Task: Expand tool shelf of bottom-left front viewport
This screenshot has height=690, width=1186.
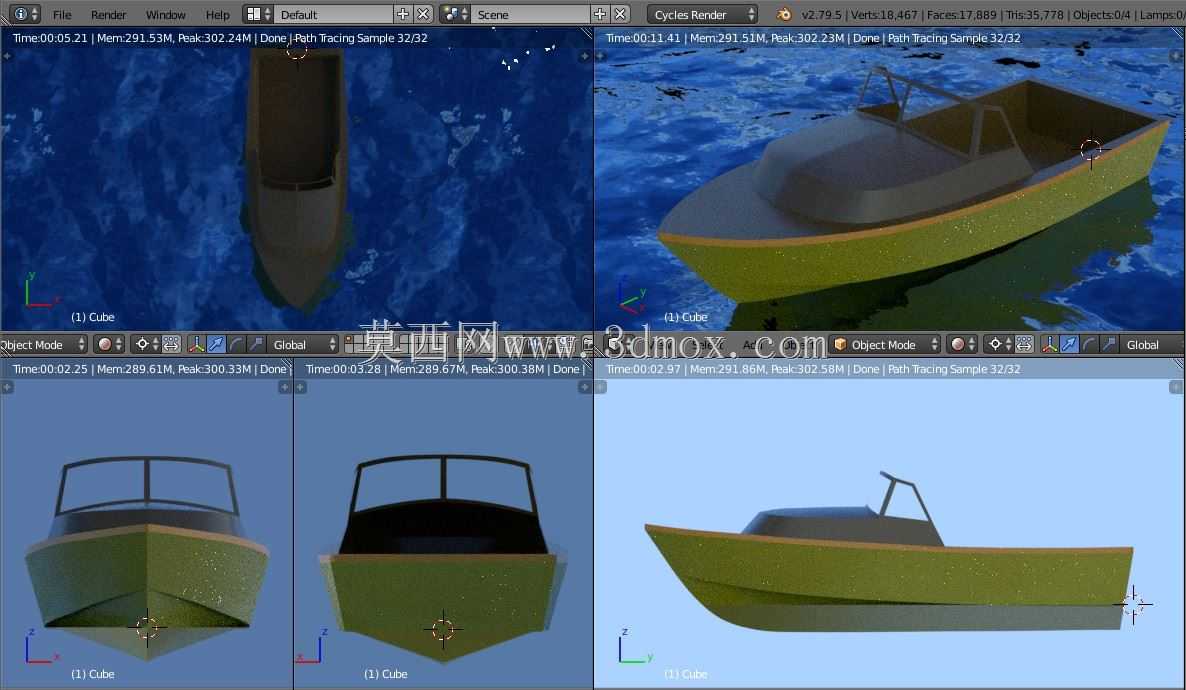Action: (7, 387)
